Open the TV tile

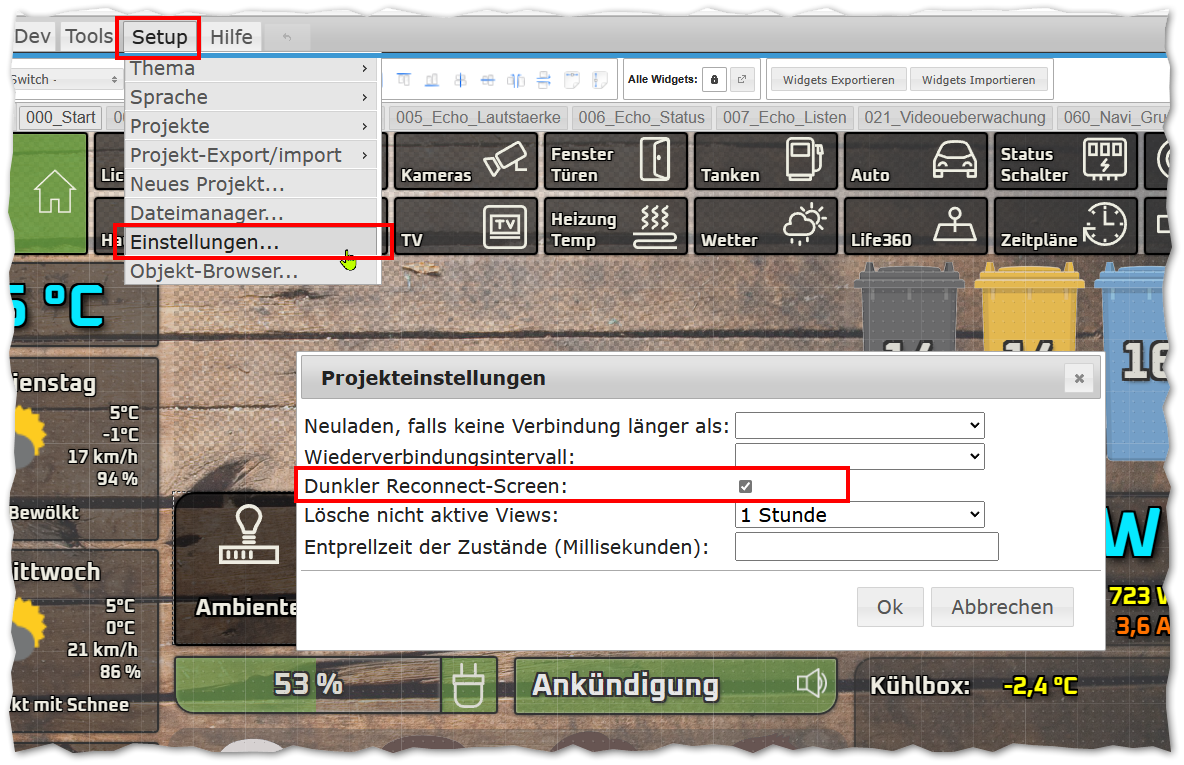466,226
